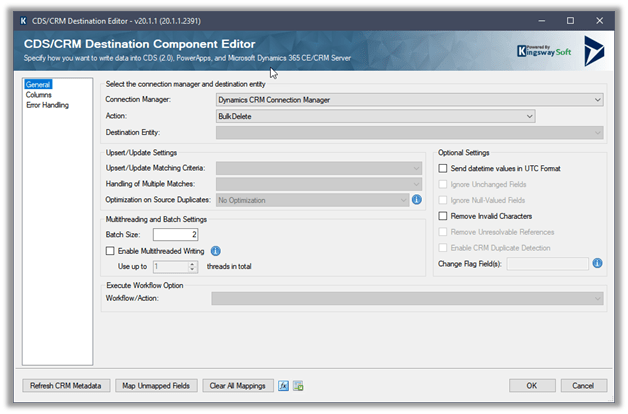The width and height of the screenshot is (628, 414).
Task: Open the Destination Entity dropdown
Action: [x=409, y=132]
